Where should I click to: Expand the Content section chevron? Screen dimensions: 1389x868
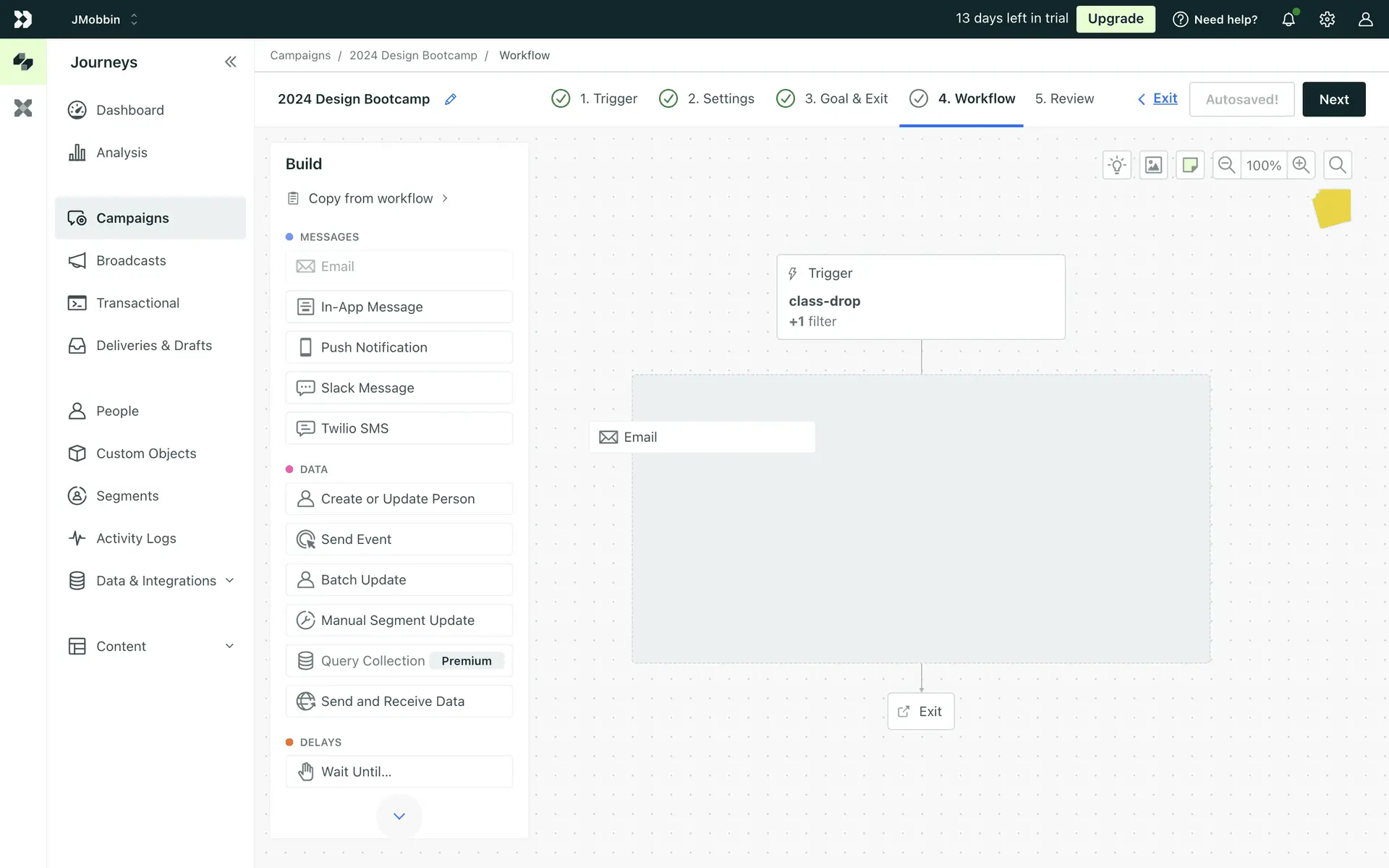pos(229,646)
